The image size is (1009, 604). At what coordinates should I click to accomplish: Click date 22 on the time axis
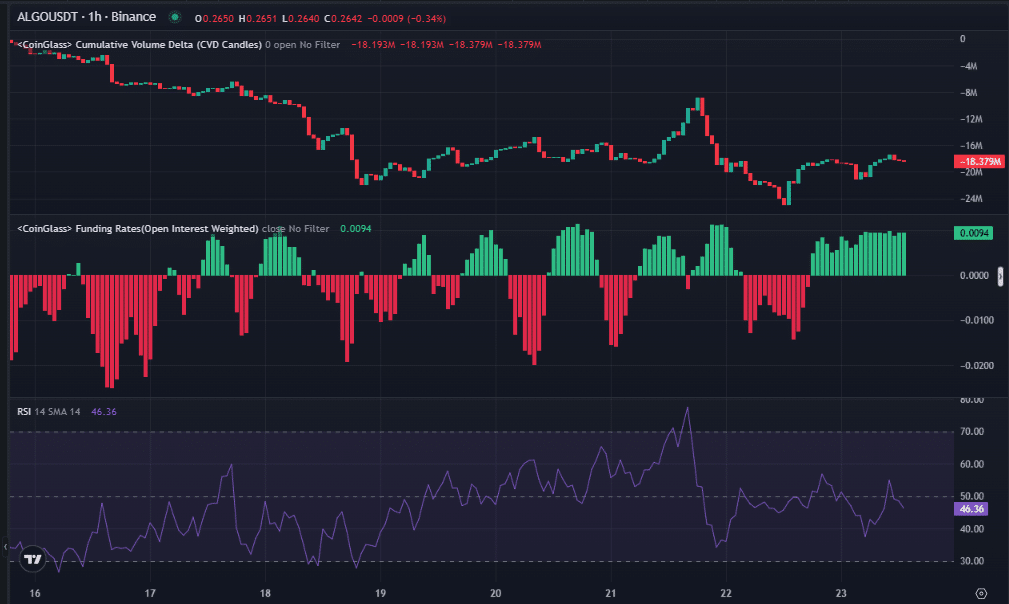pos(726,592)
